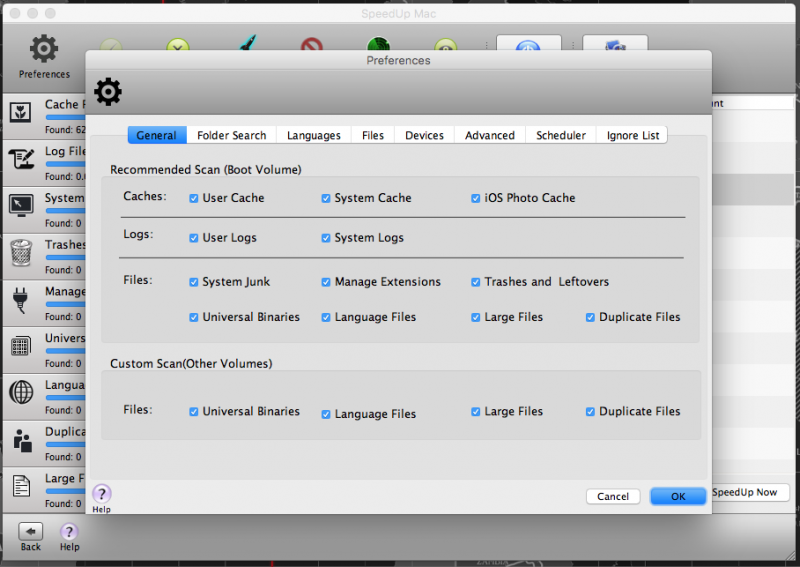This screenshot has width=800, height=567.
Task: Toggle System Junk checkbox
Action: (x=193, y=282)
